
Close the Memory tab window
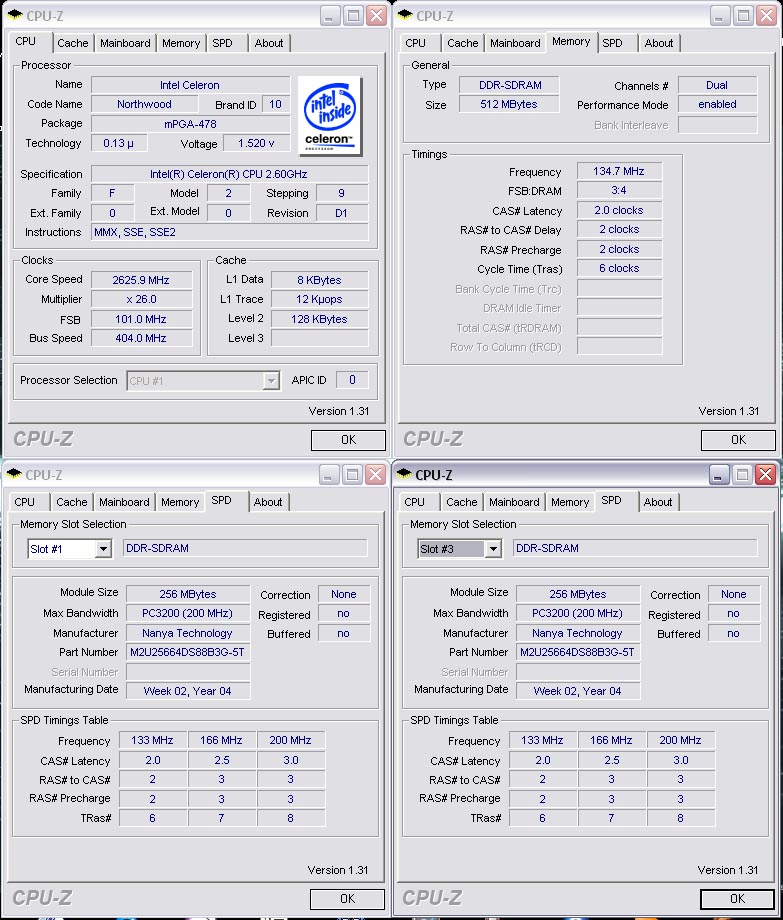[x=766, y=16]
